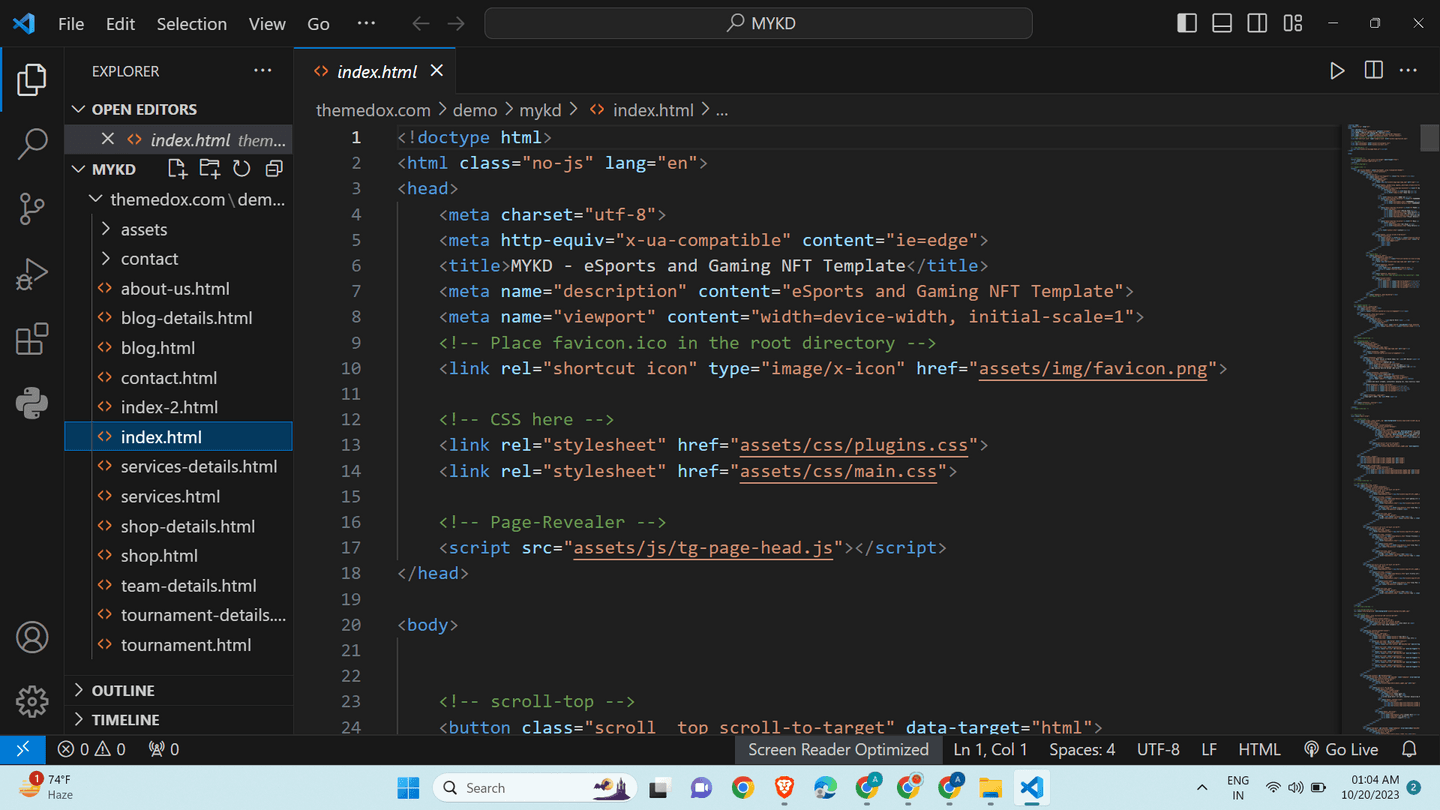Refresh the Explorer file tree

(x=242, y=169)
